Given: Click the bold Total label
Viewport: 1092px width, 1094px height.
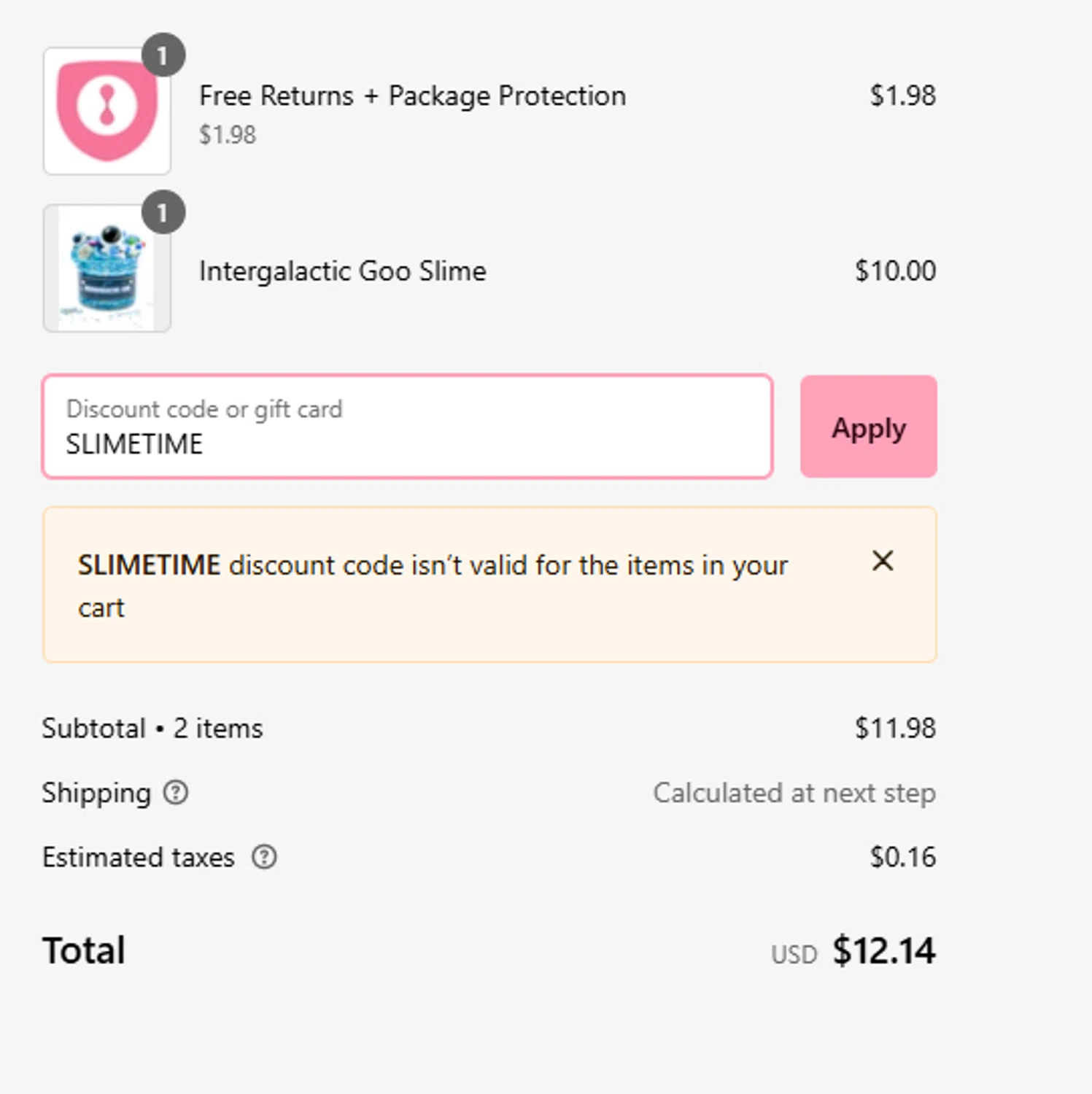Looking at the screenshot, I should tap(84, 951).
